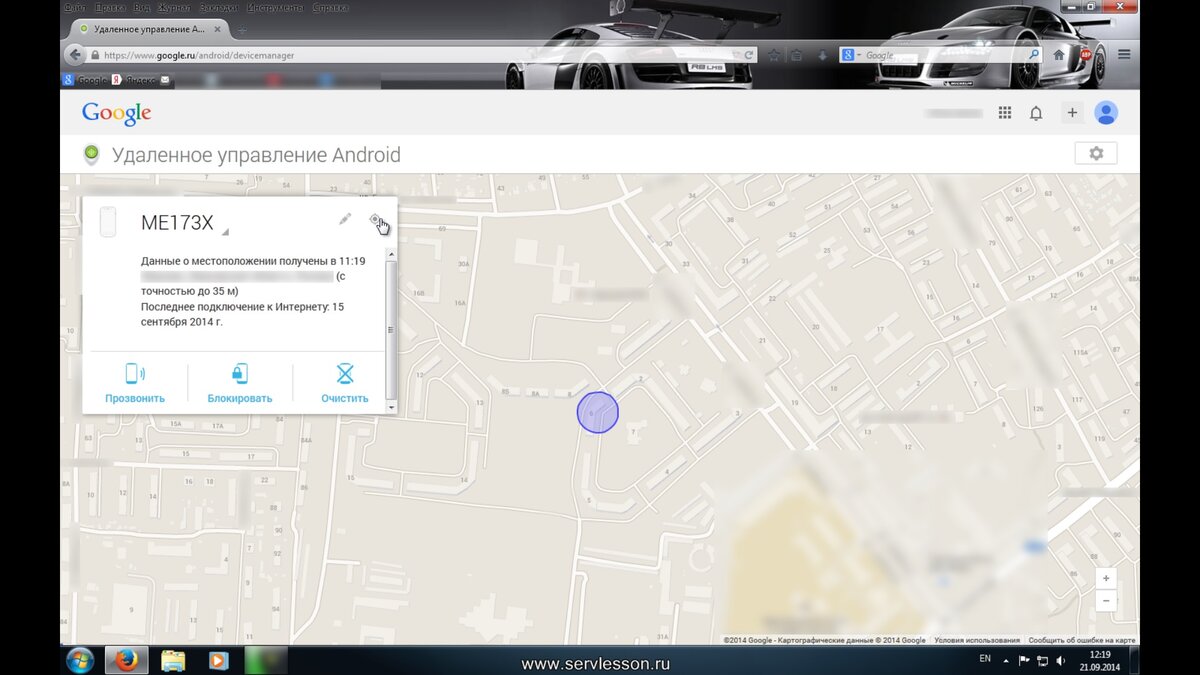1200x675 pixels.
Task: Open Google notifications bell
Action: [x=1036, y=113]
